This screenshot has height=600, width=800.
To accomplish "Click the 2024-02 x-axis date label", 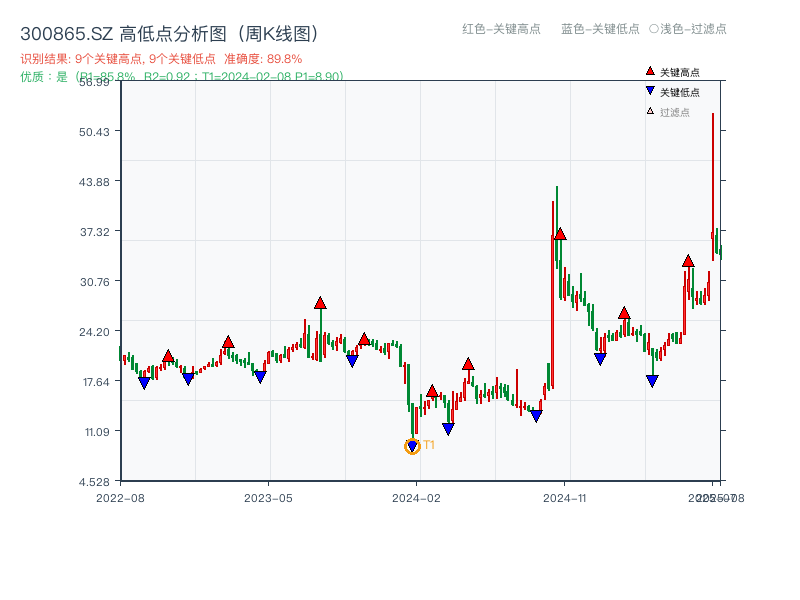I will click(417, 497).
